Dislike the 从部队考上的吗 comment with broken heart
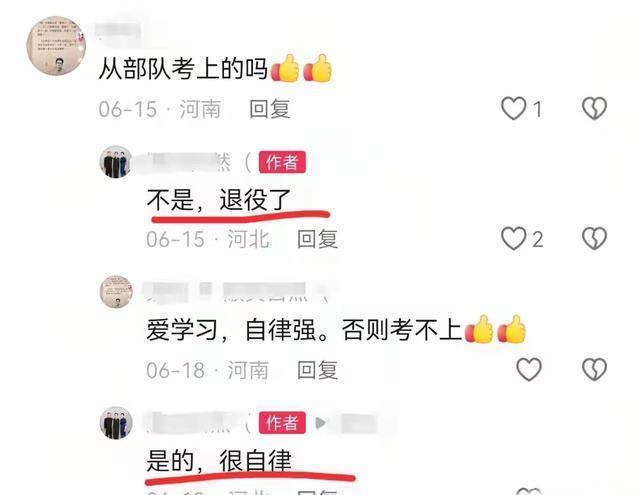The image size is (640, 495). [x=594, y=109]
